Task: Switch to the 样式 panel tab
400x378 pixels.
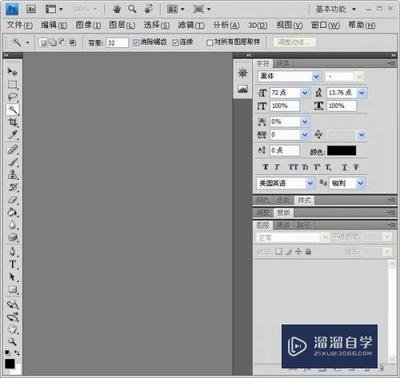Action: pyautogui.click(x=304, y=200)
